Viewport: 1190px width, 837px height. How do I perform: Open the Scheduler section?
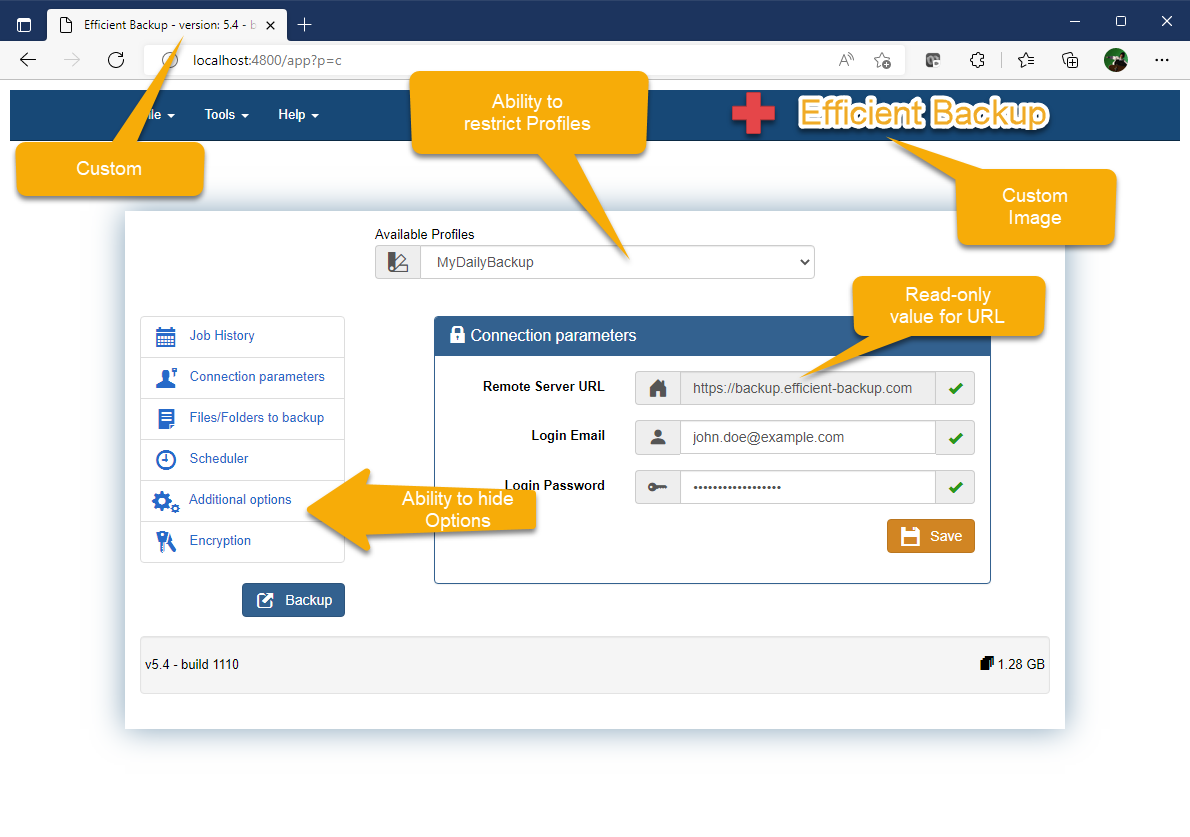tap(242, 459)
